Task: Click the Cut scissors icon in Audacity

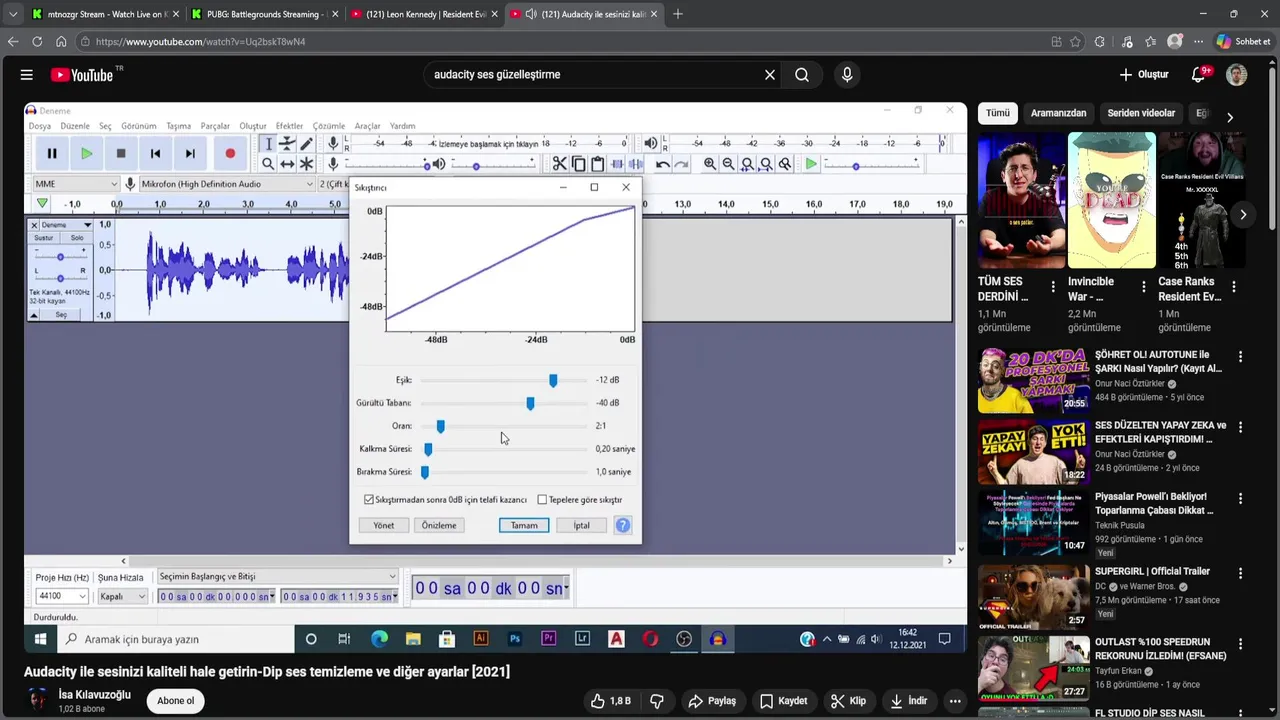Action: (560, 164)
